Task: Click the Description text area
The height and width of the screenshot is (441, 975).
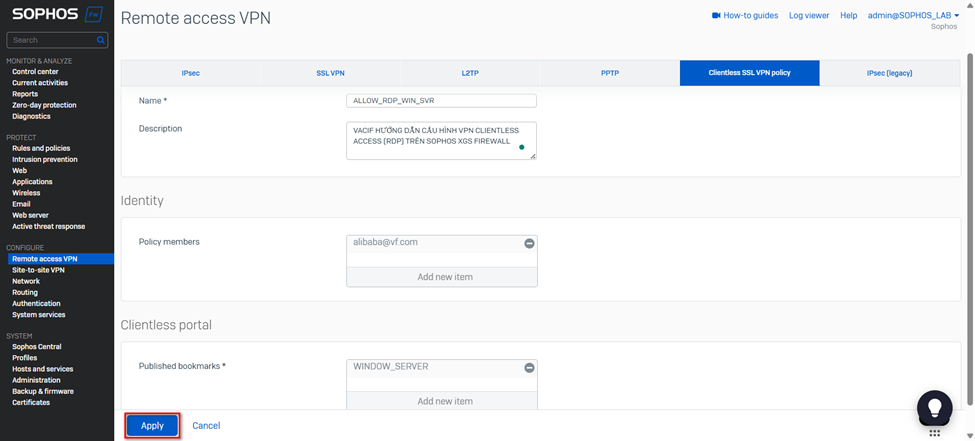Action: click(x=441, y=141)
